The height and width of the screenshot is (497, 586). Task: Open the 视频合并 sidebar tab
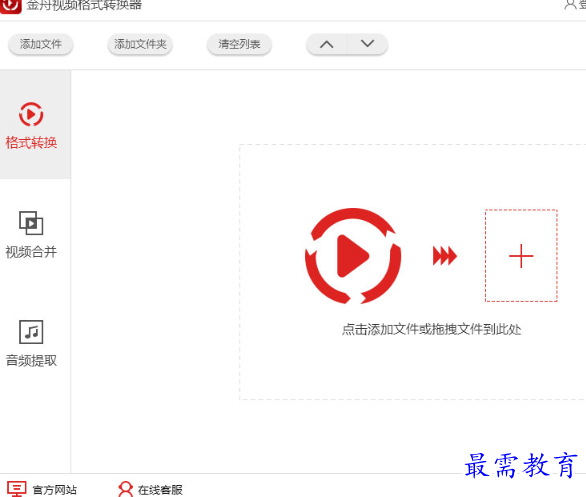31,234
